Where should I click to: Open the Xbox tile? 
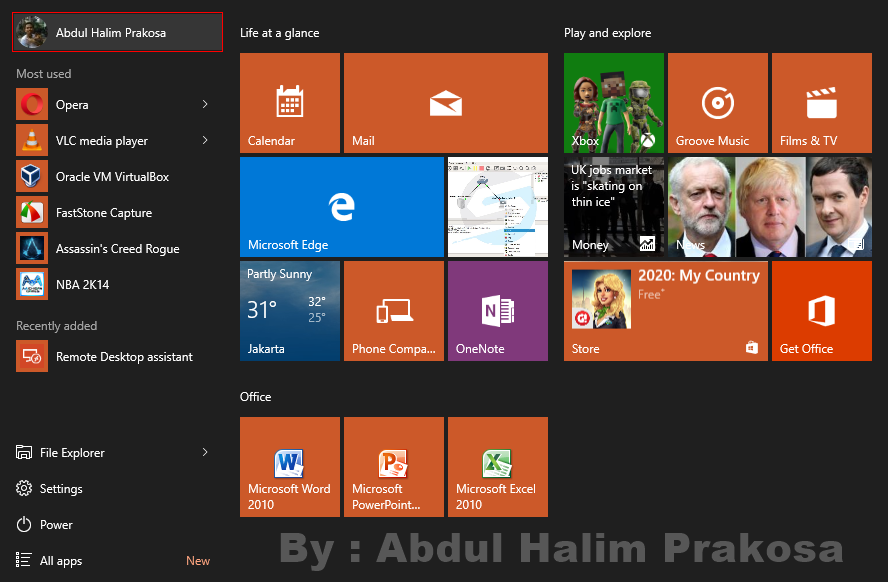614,103
